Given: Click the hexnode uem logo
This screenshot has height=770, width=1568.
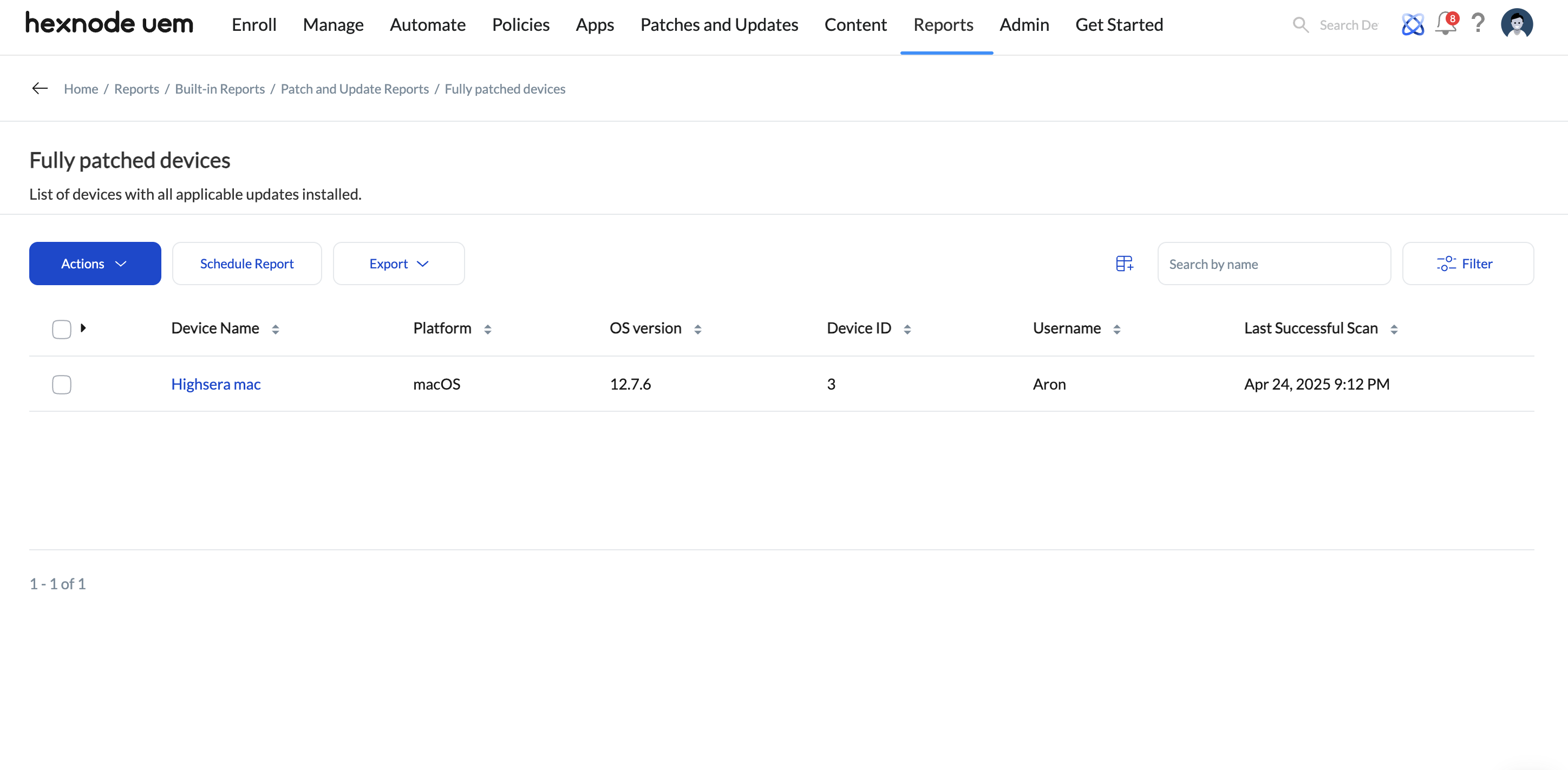Looking at the screenshot, I should click(109, 24).
